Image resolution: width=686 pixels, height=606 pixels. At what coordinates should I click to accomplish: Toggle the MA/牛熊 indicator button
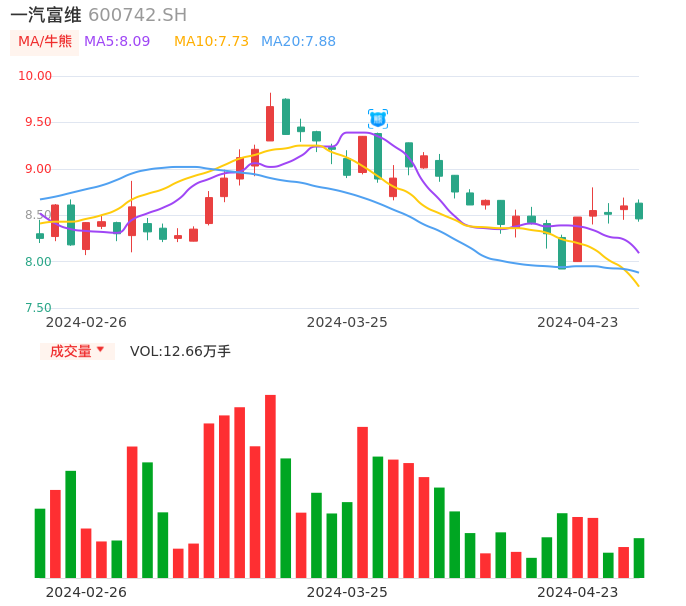[x=45, y=42]
